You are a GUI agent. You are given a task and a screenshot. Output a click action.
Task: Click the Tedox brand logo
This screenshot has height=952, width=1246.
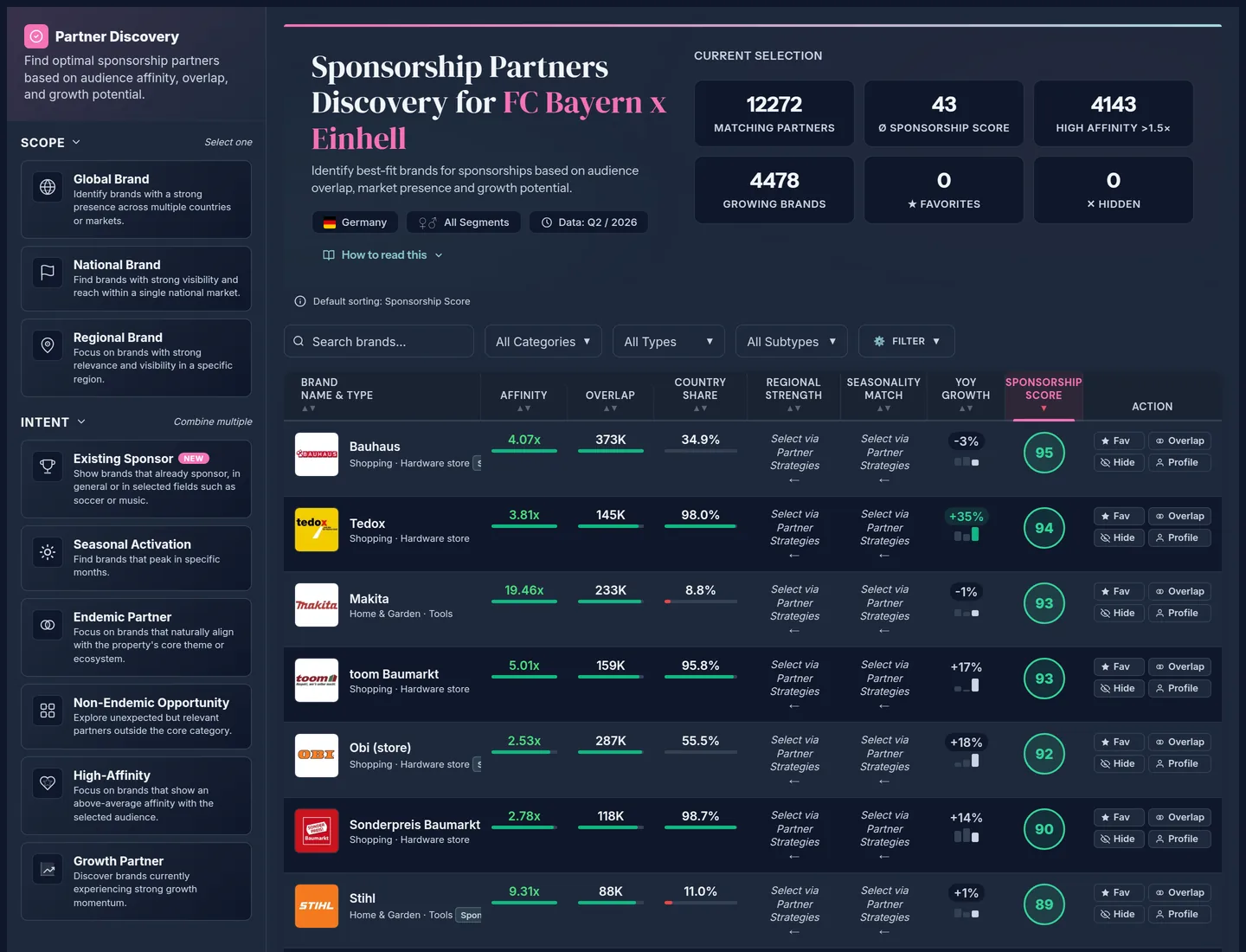click(x=317, y=530)
